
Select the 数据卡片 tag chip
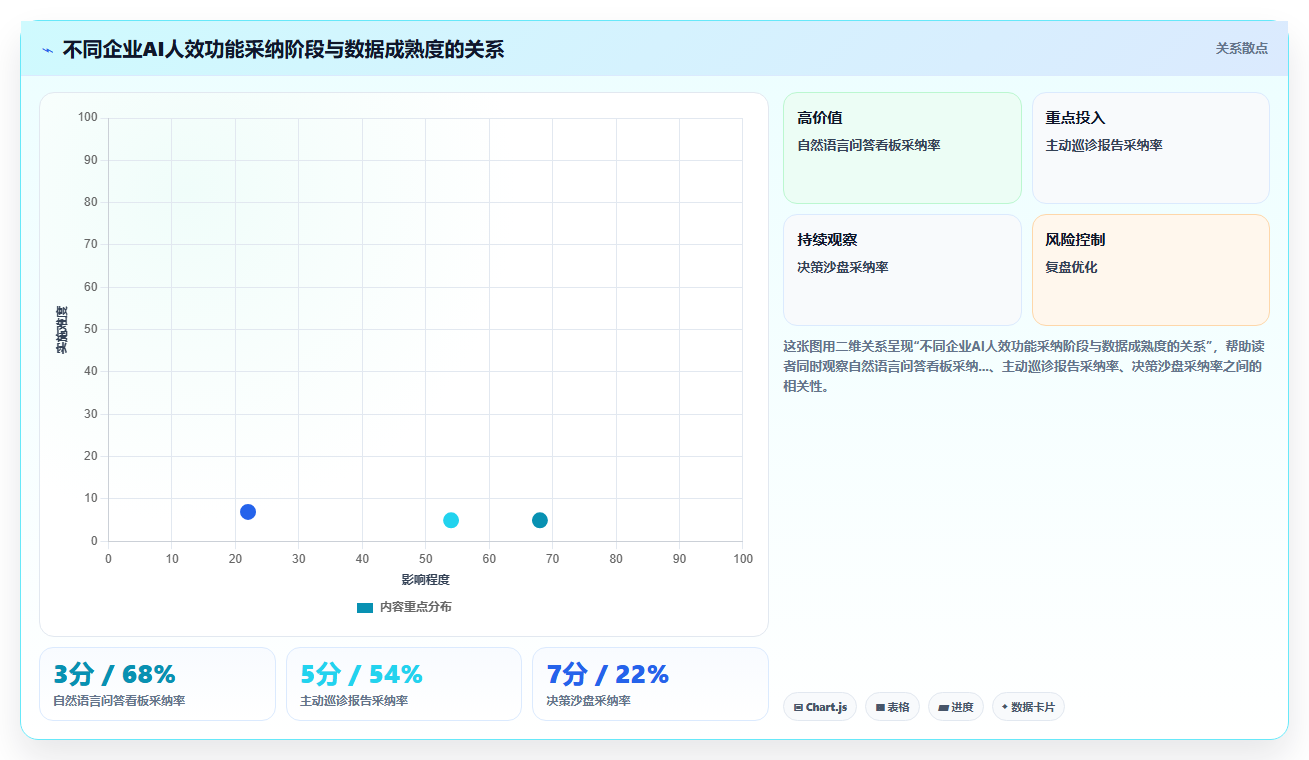(x=1028, y=707)
